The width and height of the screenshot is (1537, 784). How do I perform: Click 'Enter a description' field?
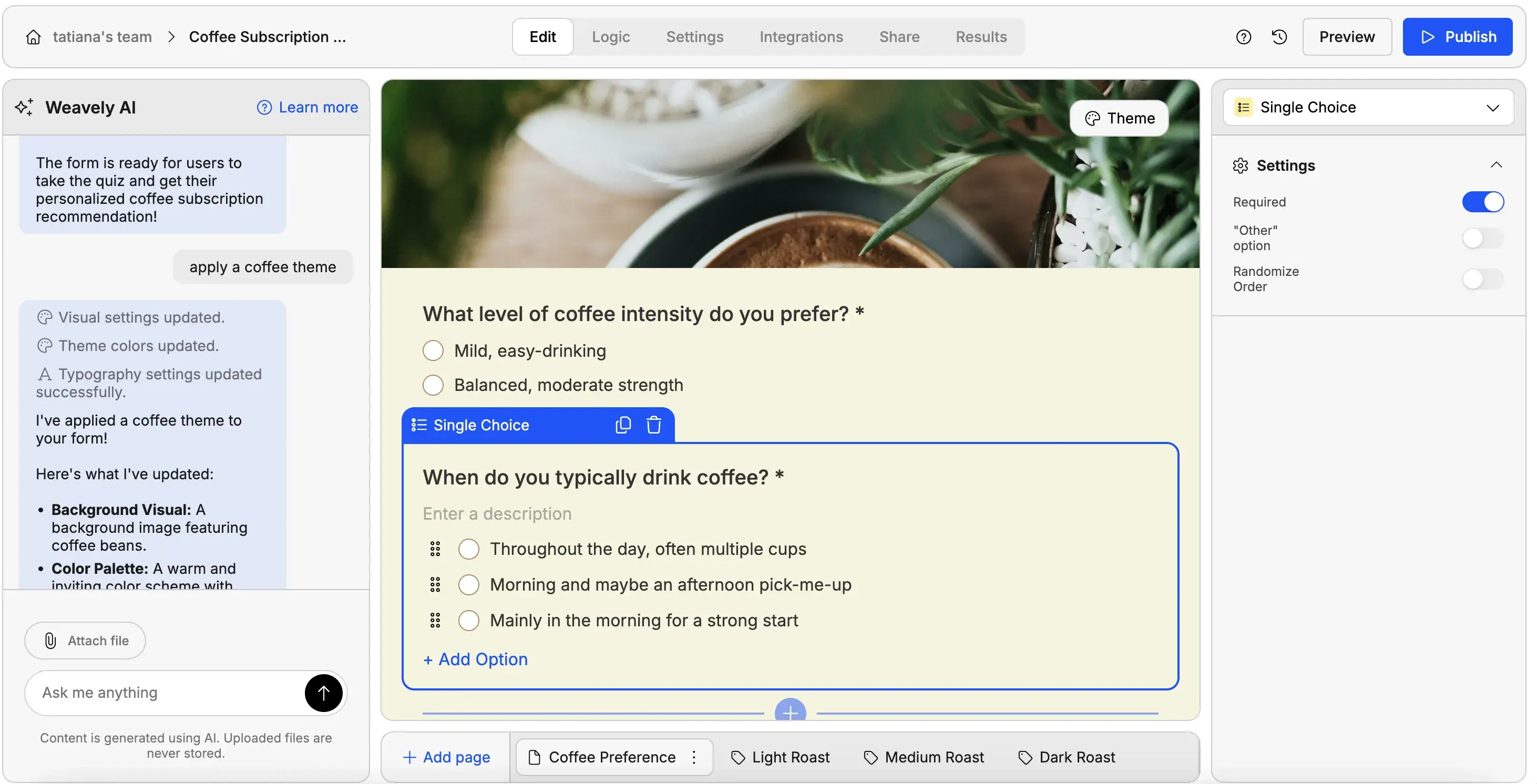[x=497, y=514]
